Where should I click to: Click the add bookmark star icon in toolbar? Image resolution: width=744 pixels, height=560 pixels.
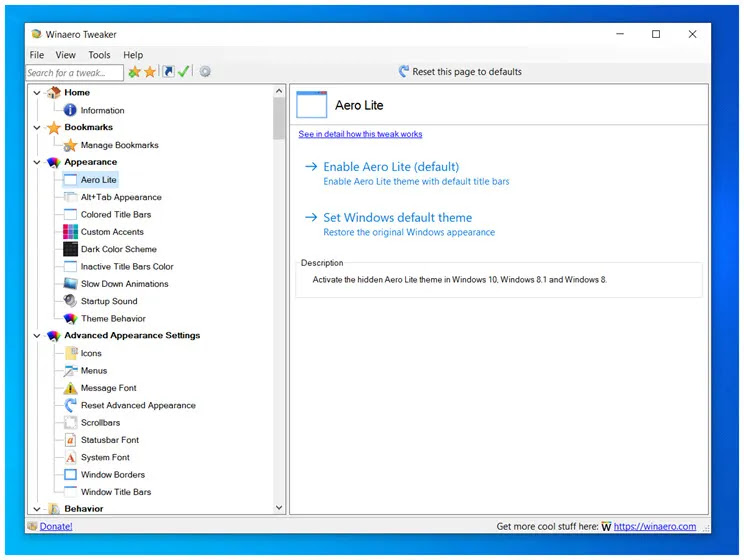[x=134, y=72]
